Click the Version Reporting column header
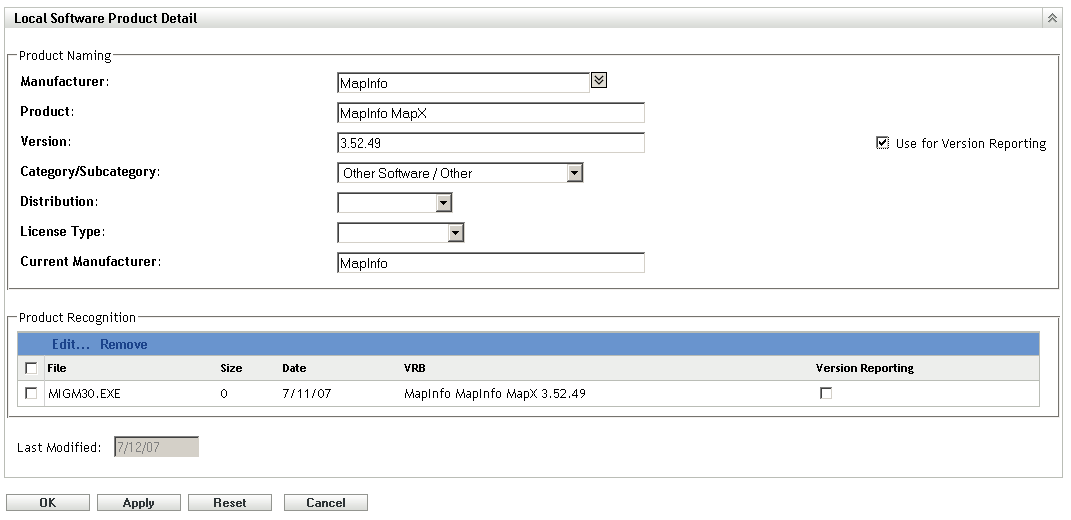The image size is (1071, 520). (x=865, y=368)
